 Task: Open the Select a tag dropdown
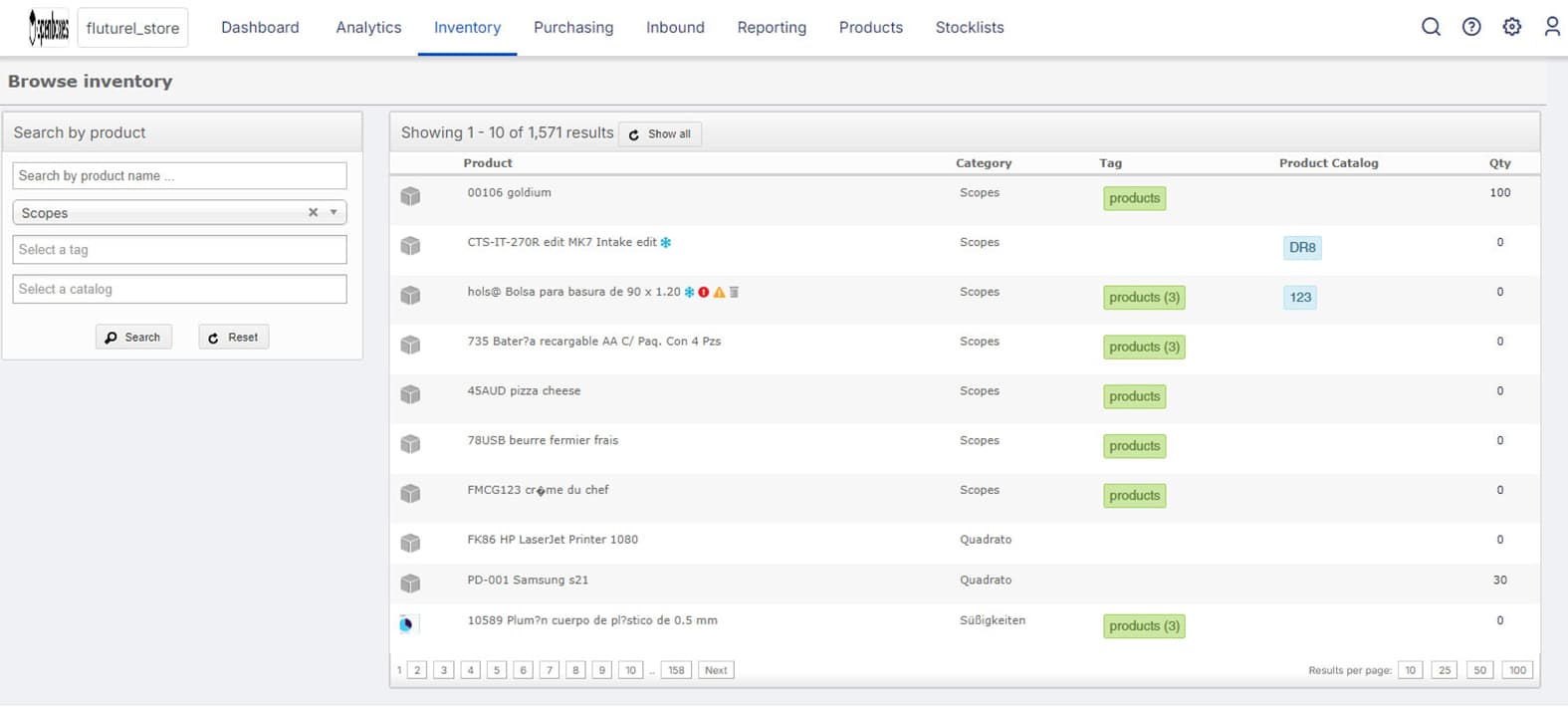[179, 250]
